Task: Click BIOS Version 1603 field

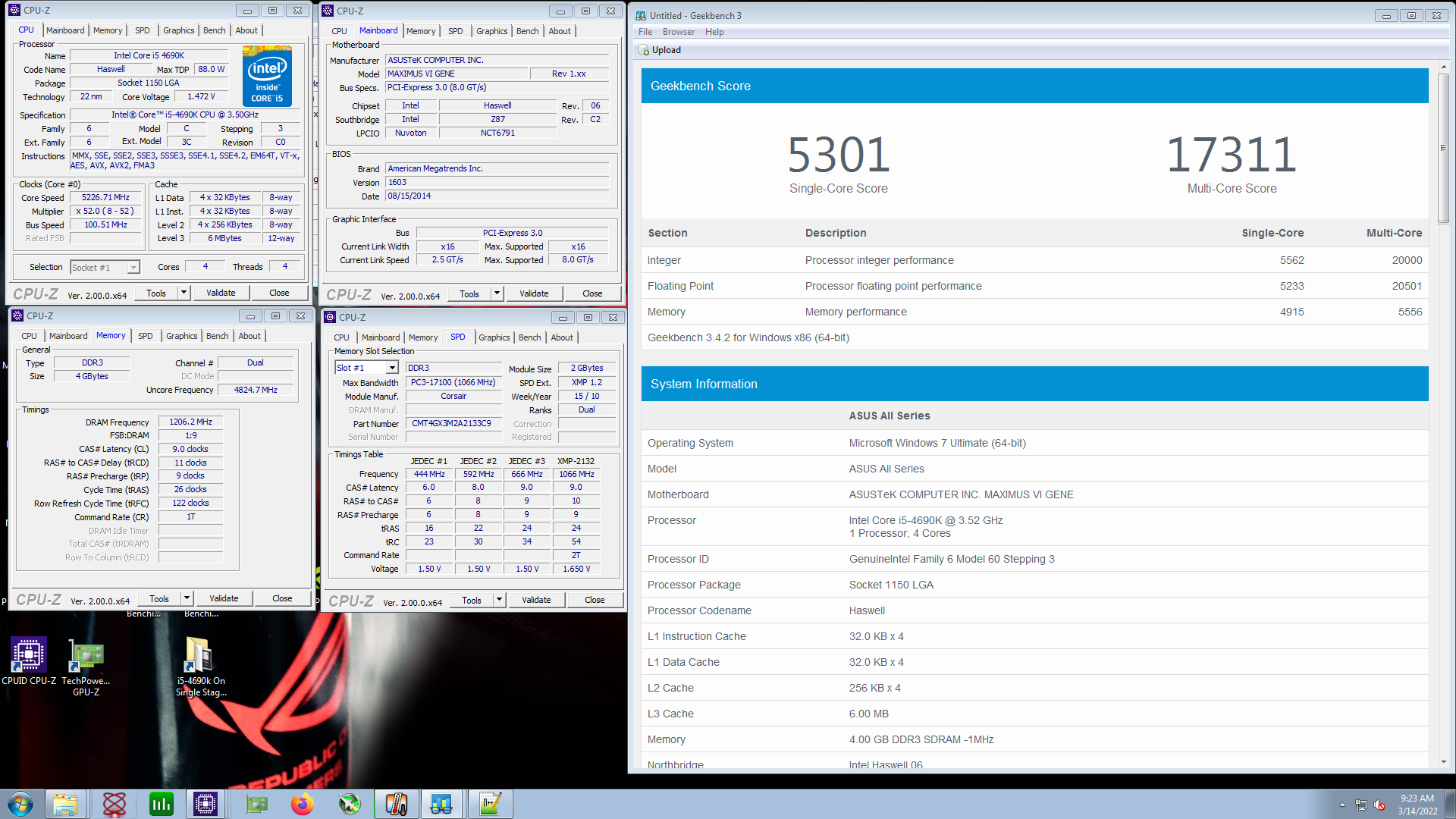Action: (x=497, y=182)
